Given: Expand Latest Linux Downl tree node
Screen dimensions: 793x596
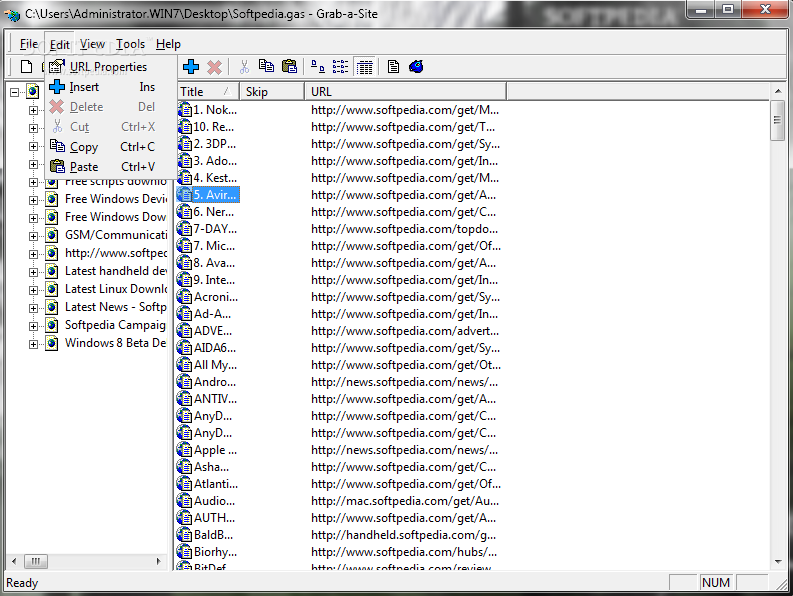Looking at the screenshot, I should tap(33, 290).
